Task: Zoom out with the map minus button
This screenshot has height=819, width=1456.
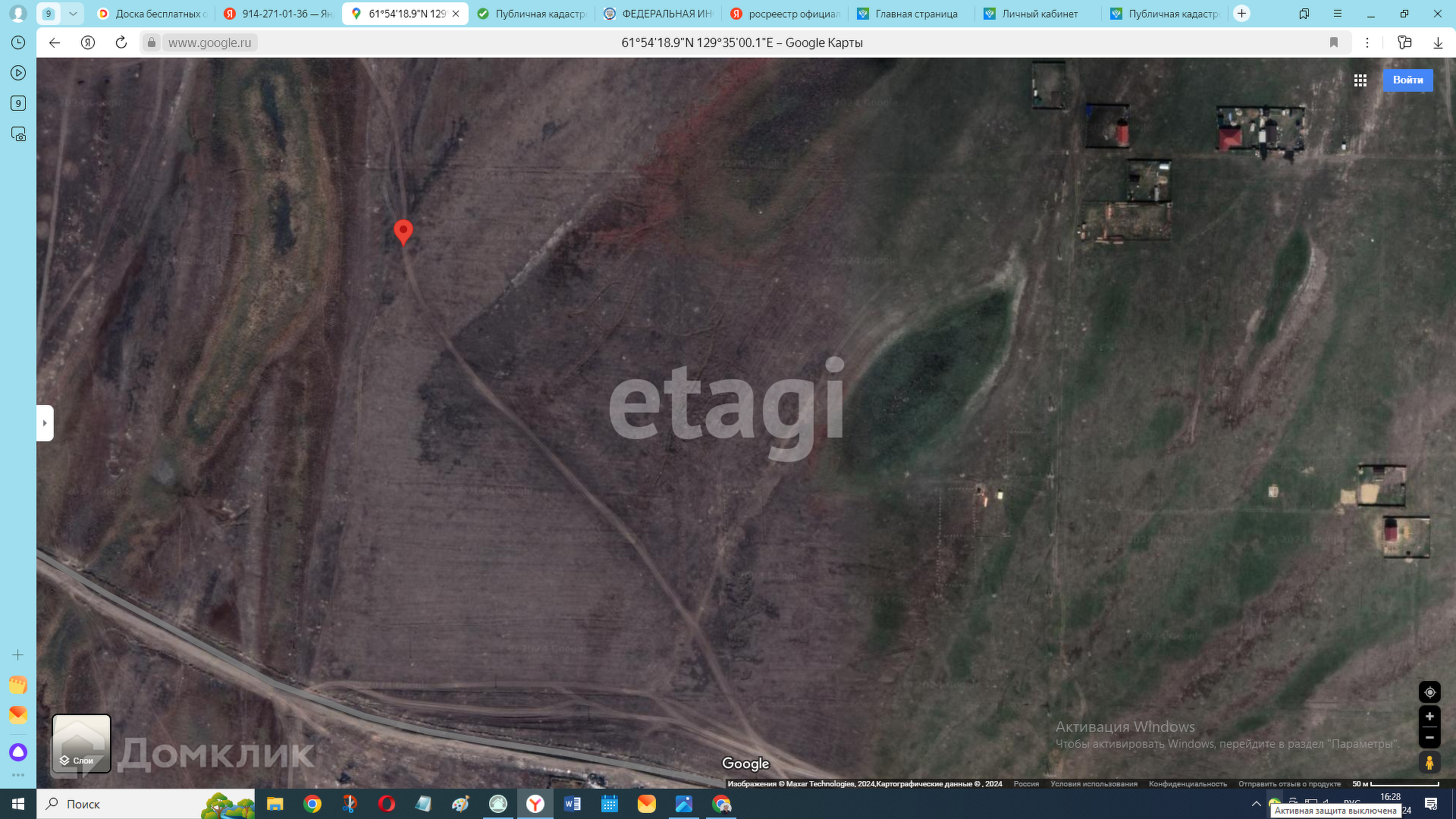Action: pos(1429,737)
